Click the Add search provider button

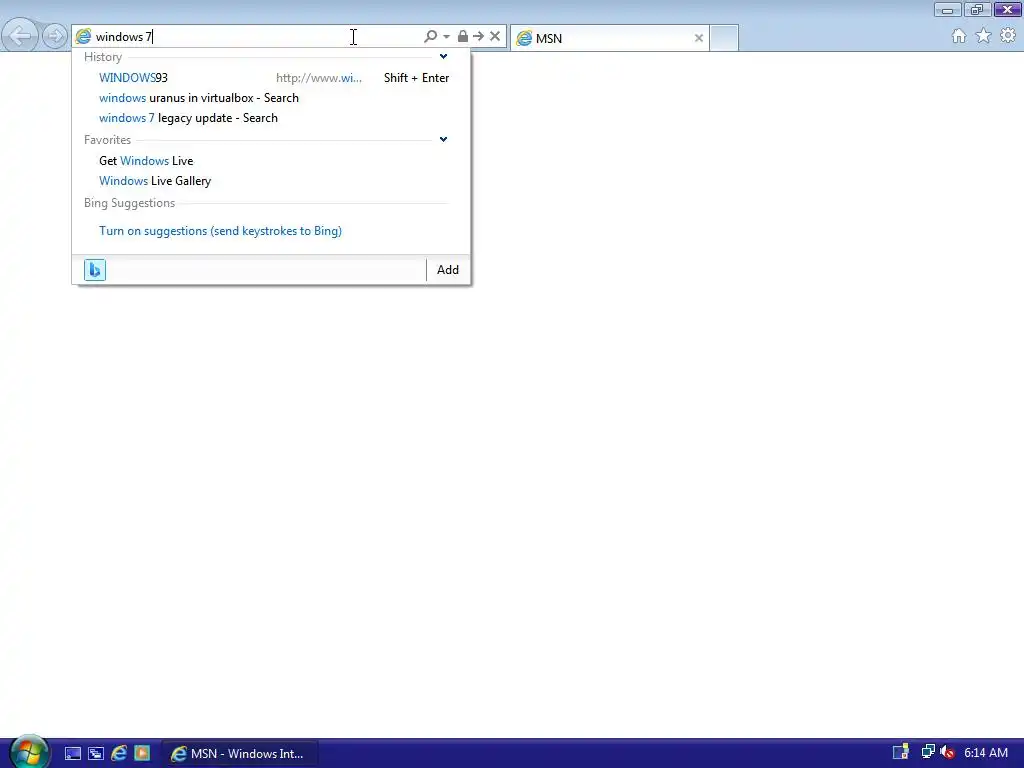(448, 270)
